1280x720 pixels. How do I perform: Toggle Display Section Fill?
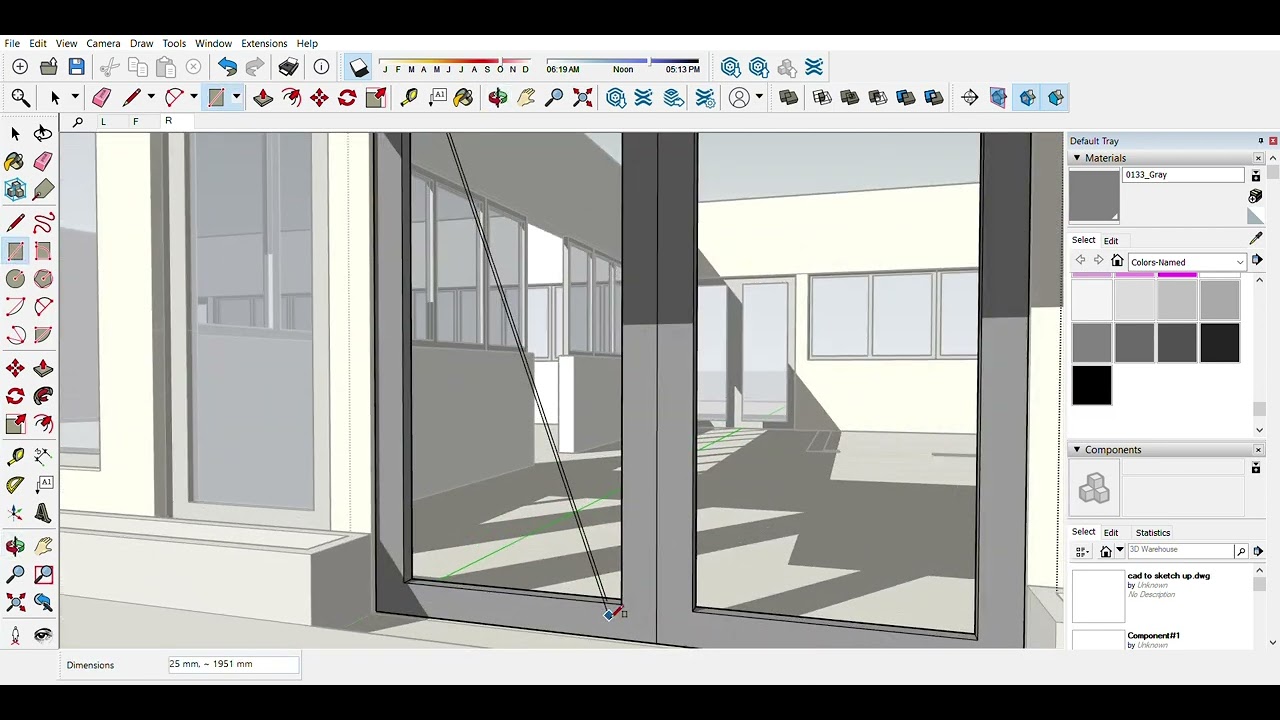pos(1056,97)
